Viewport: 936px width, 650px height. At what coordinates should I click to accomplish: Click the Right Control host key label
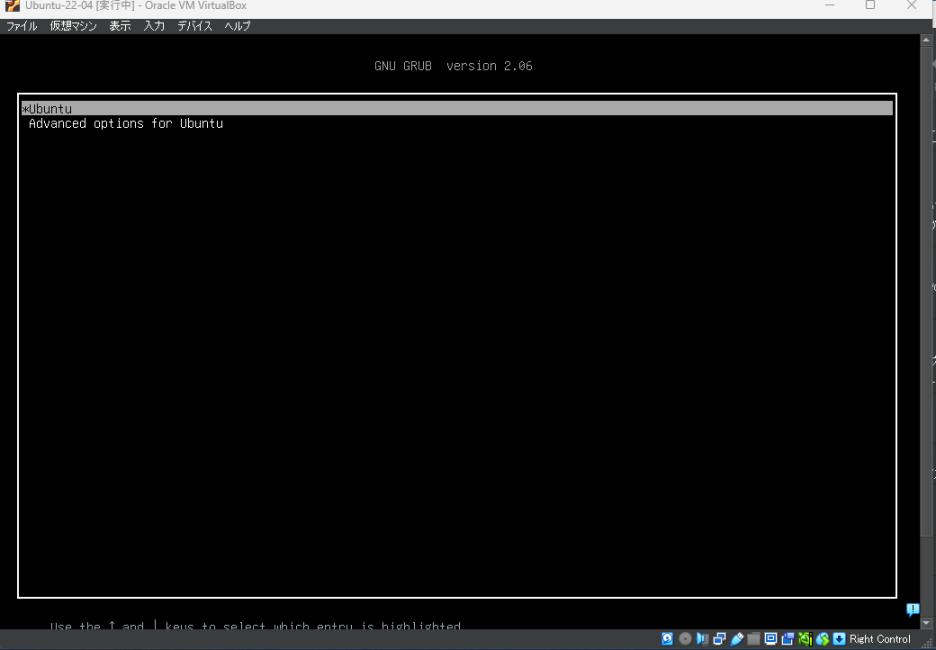pos(879,639)
